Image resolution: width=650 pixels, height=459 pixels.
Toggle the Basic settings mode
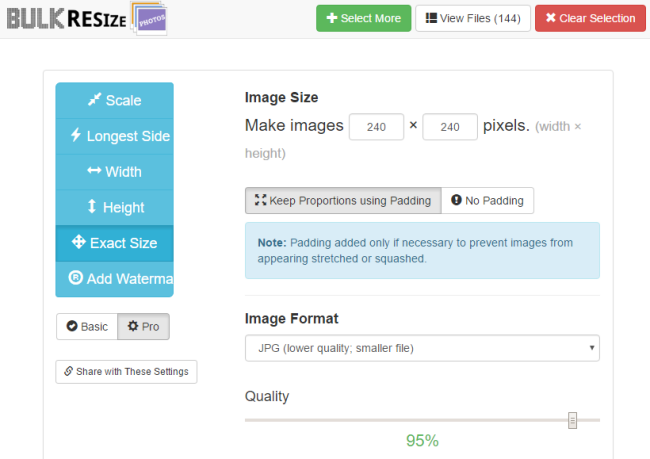87,327
